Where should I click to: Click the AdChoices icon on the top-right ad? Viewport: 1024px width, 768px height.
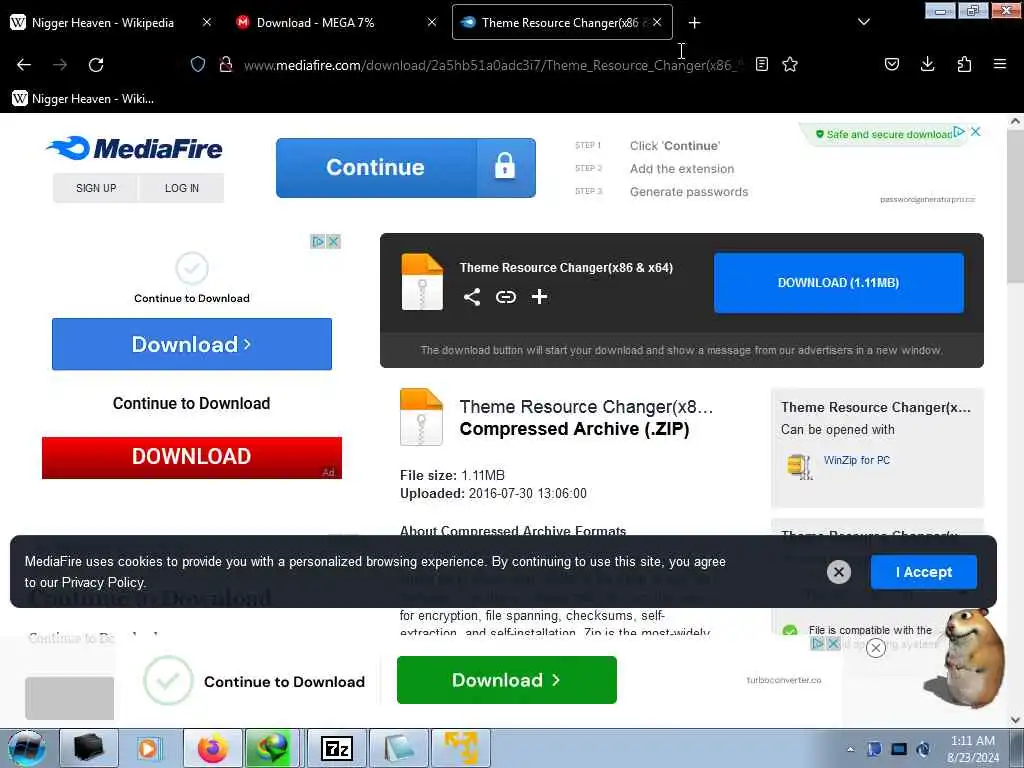pyautogui.click(x=959, y=132)
